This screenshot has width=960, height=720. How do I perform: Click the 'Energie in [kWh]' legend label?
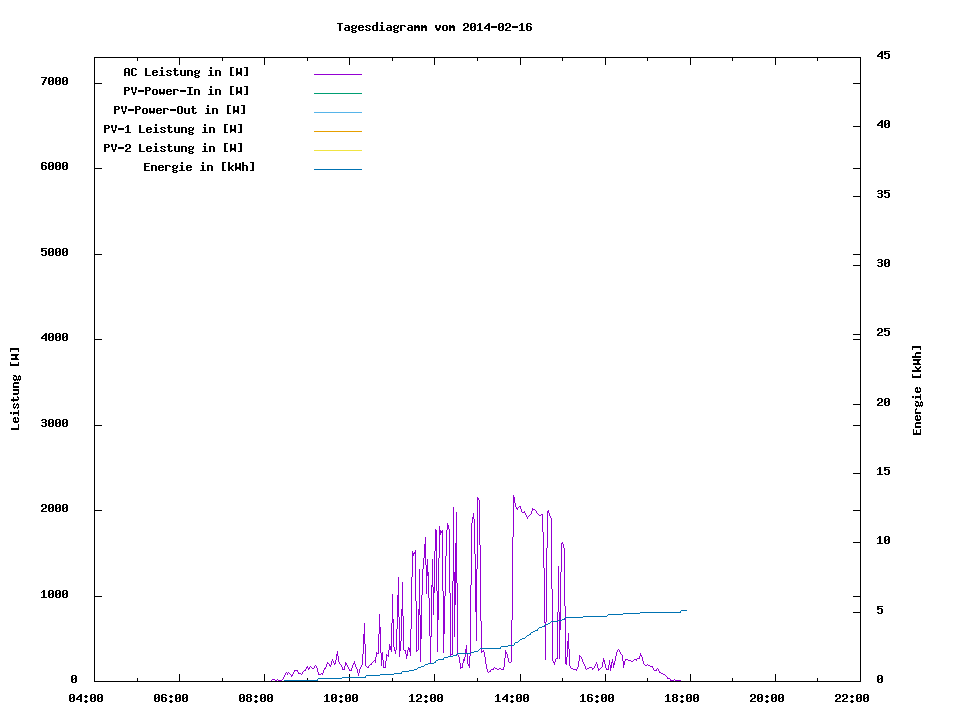(x=199, y=167)
